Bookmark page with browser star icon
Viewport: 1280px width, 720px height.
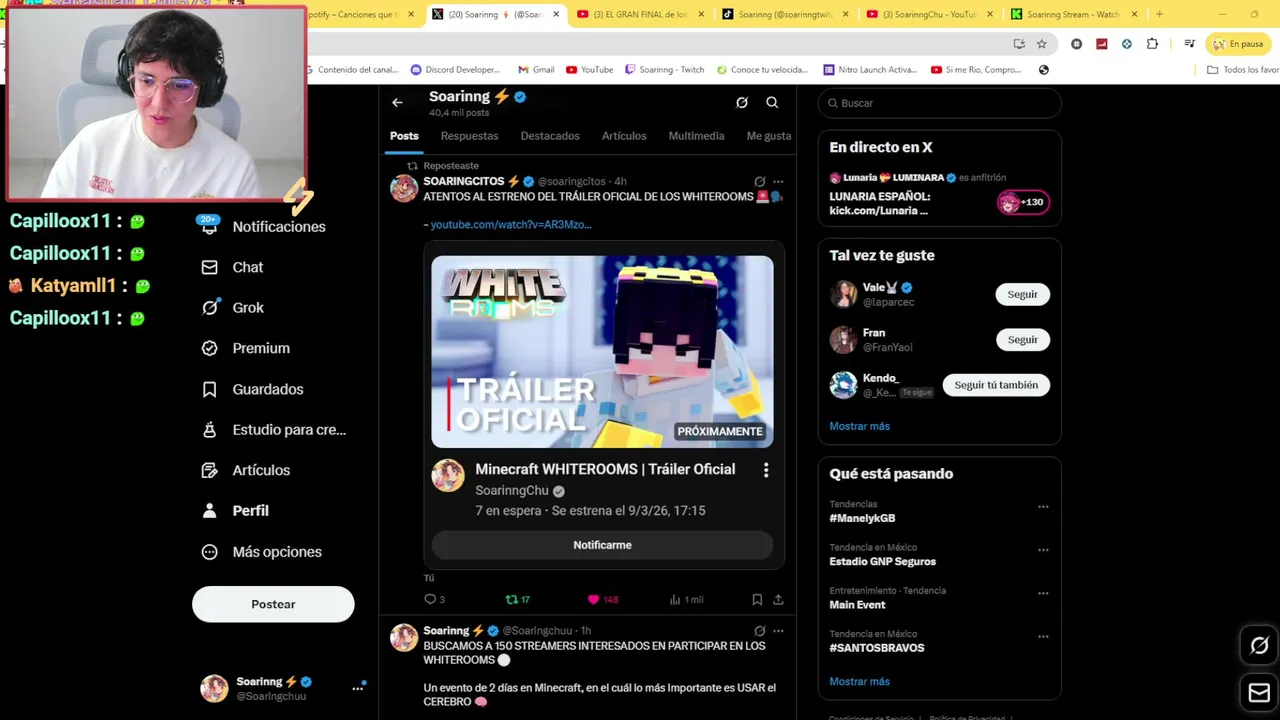[x=1041, y=44]
